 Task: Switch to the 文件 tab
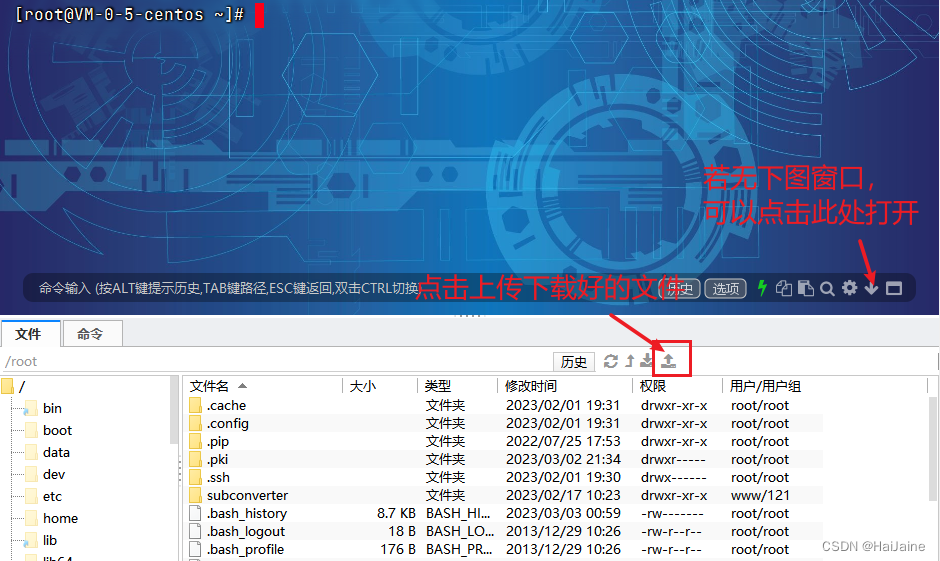click(30, 334)
